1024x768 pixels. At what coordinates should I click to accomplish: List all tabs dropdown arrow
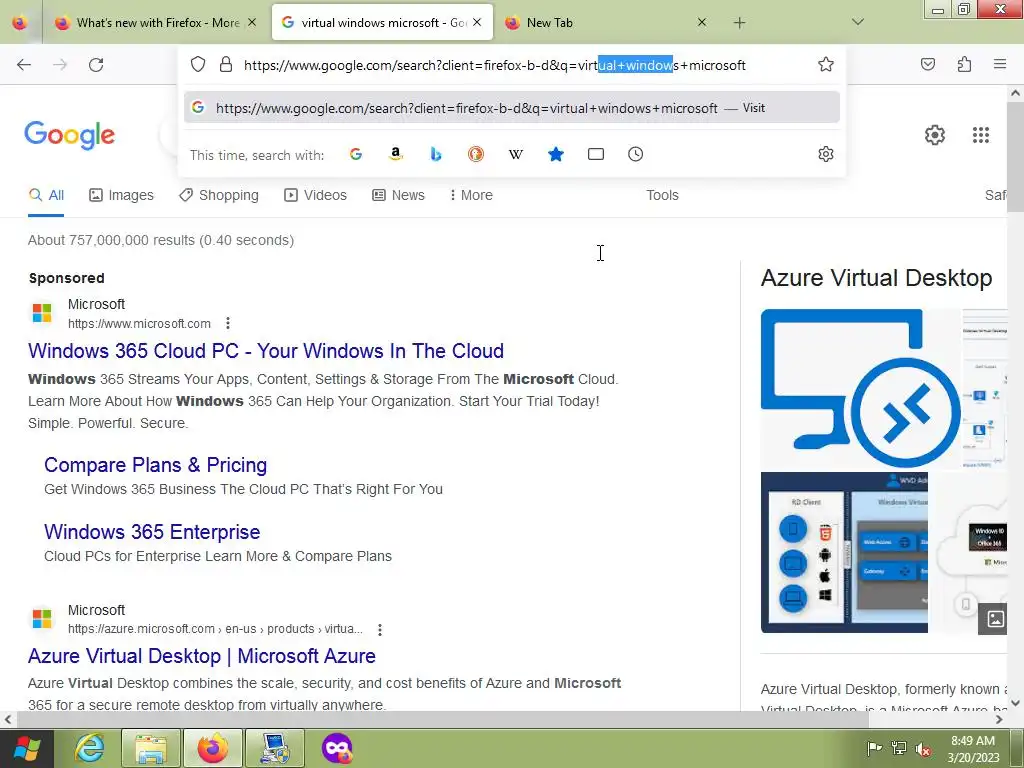[x=857, y=22]
